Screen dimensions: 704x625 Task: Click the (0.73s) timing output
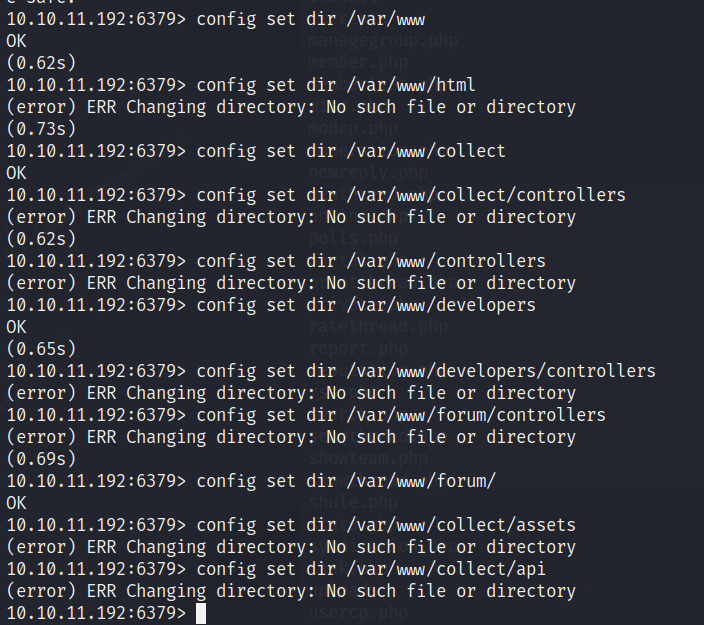click(x=41, y=129)
